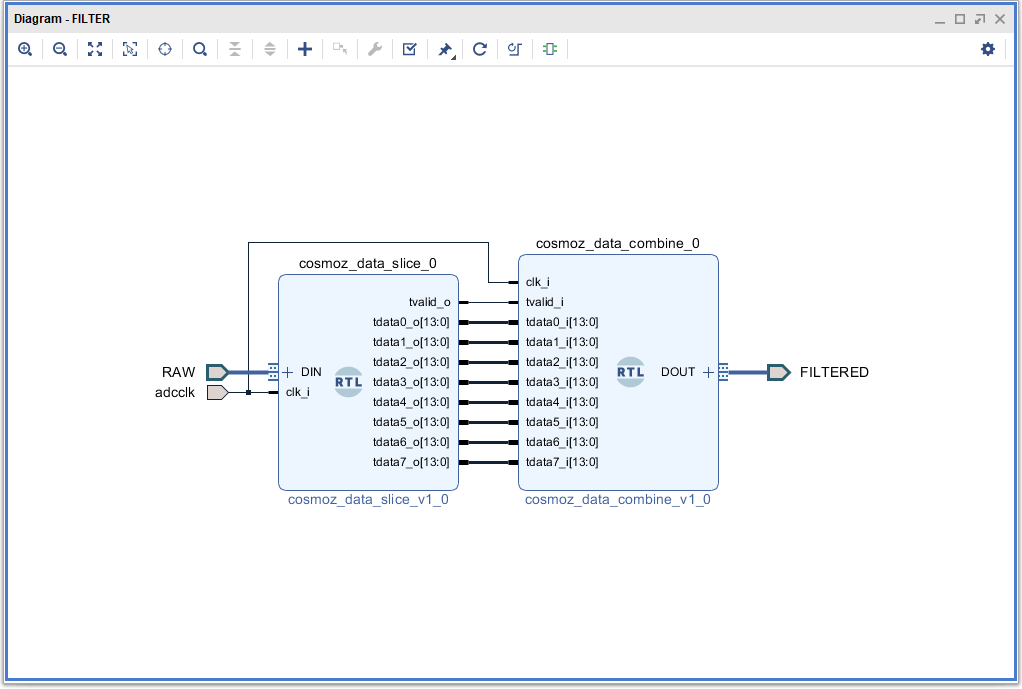The height and width of the screenshot is (689, 1022).
Task: Click the grayed Make External icon
Action: pos(340,49)
